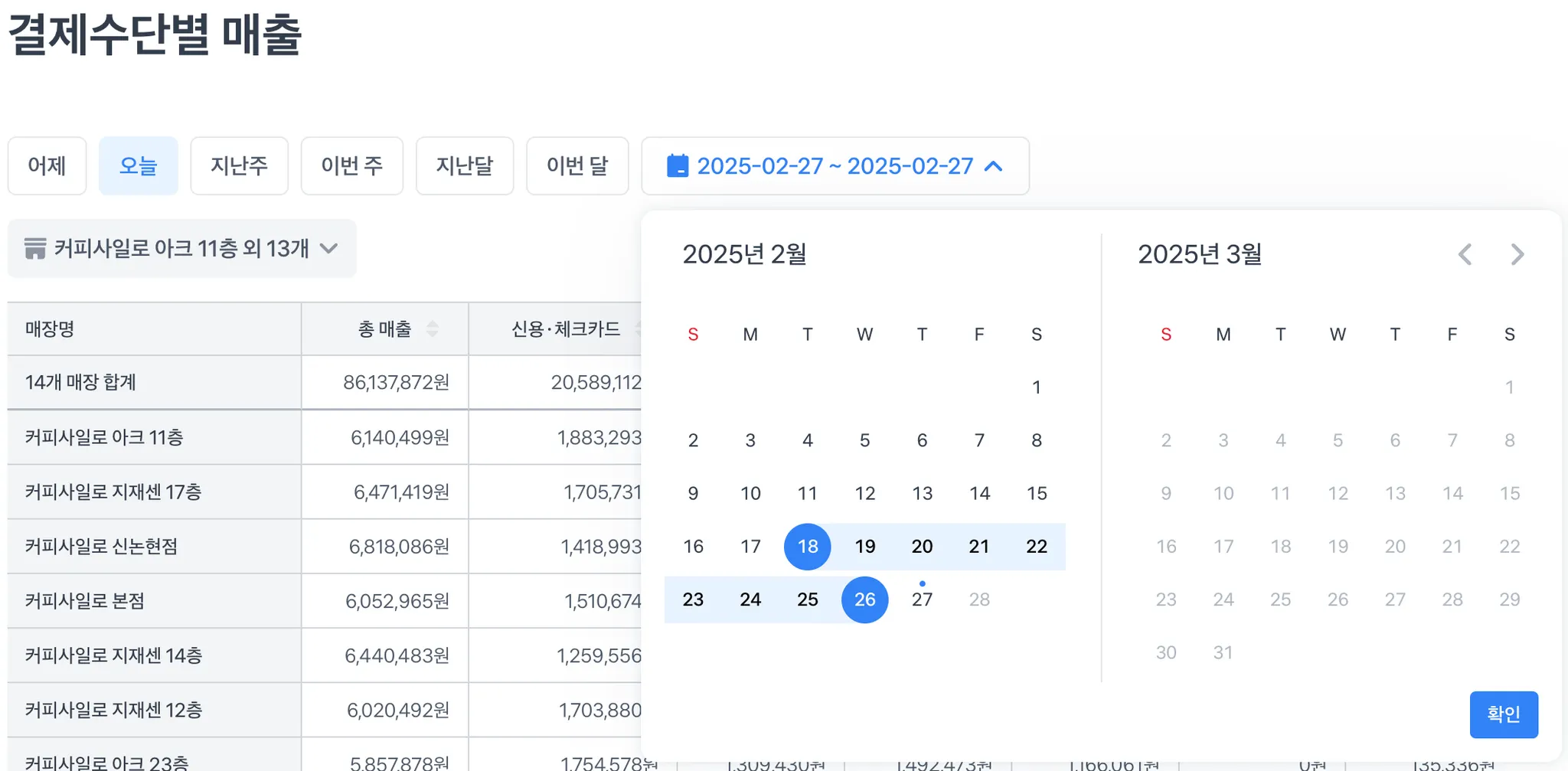Click the store icon in branch selector
1568x771 pixels.
(x=35, y=249)
